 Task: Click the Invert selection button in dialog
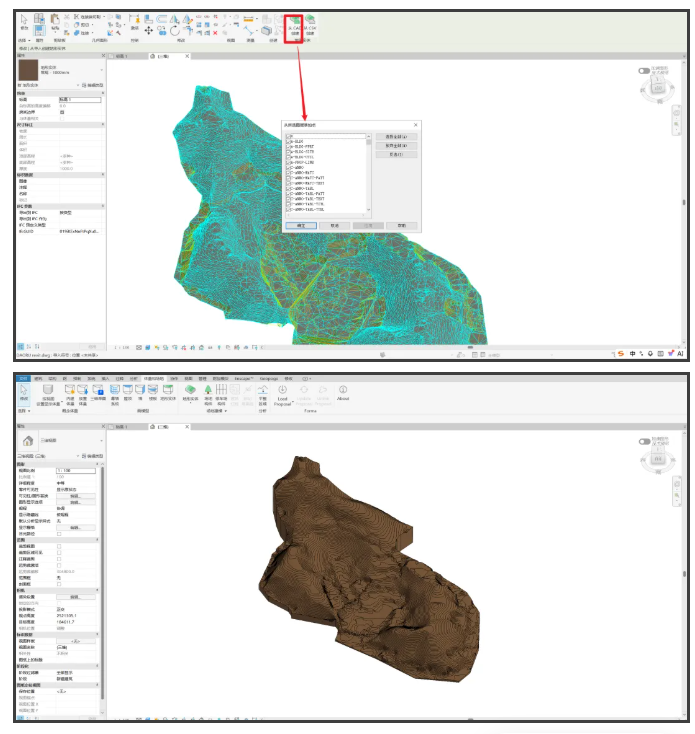click(396, 154)
